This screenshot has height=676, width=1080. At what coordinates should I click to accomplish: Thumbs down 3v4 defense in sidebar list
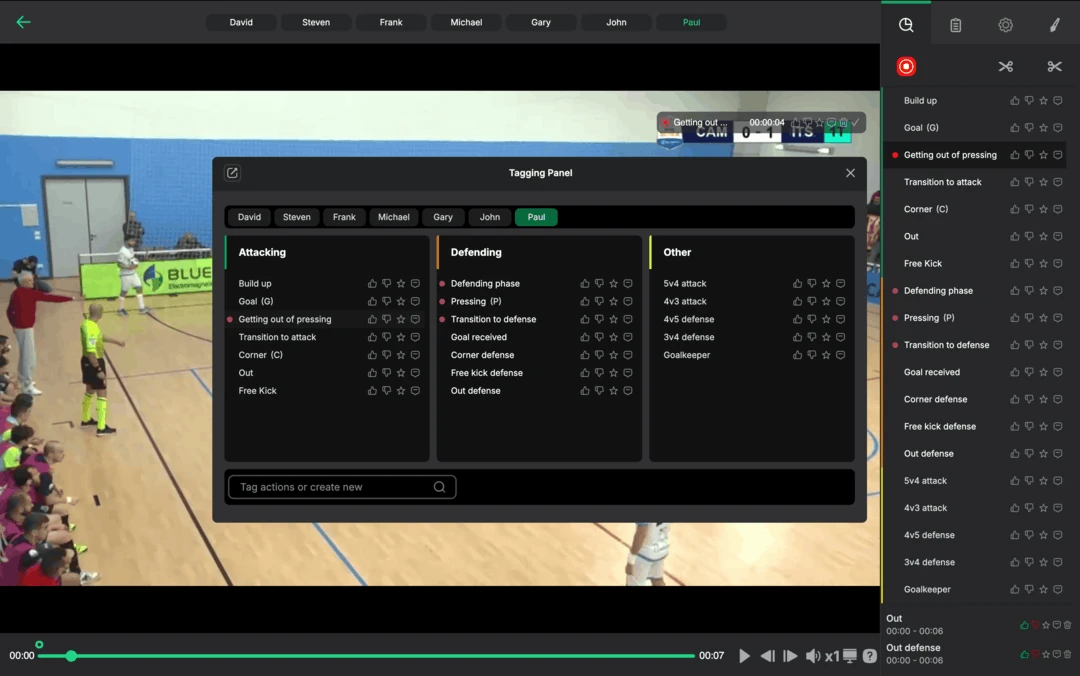[x=1029, y=562]
